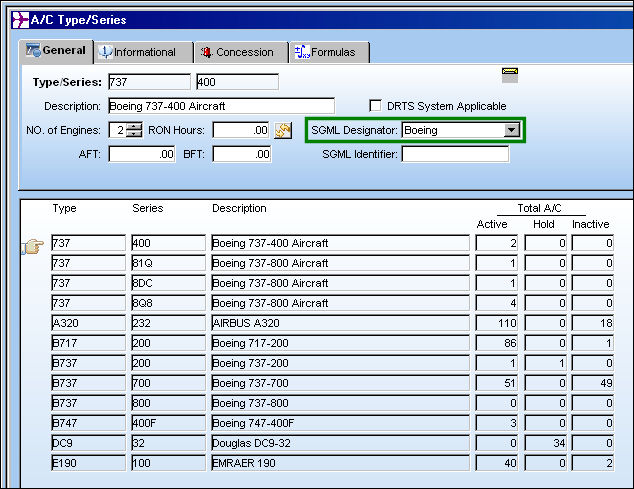Click the Series field containing 400
This screenshot has height=489, width=634.
pyautogui.click(x=237, y=82)
